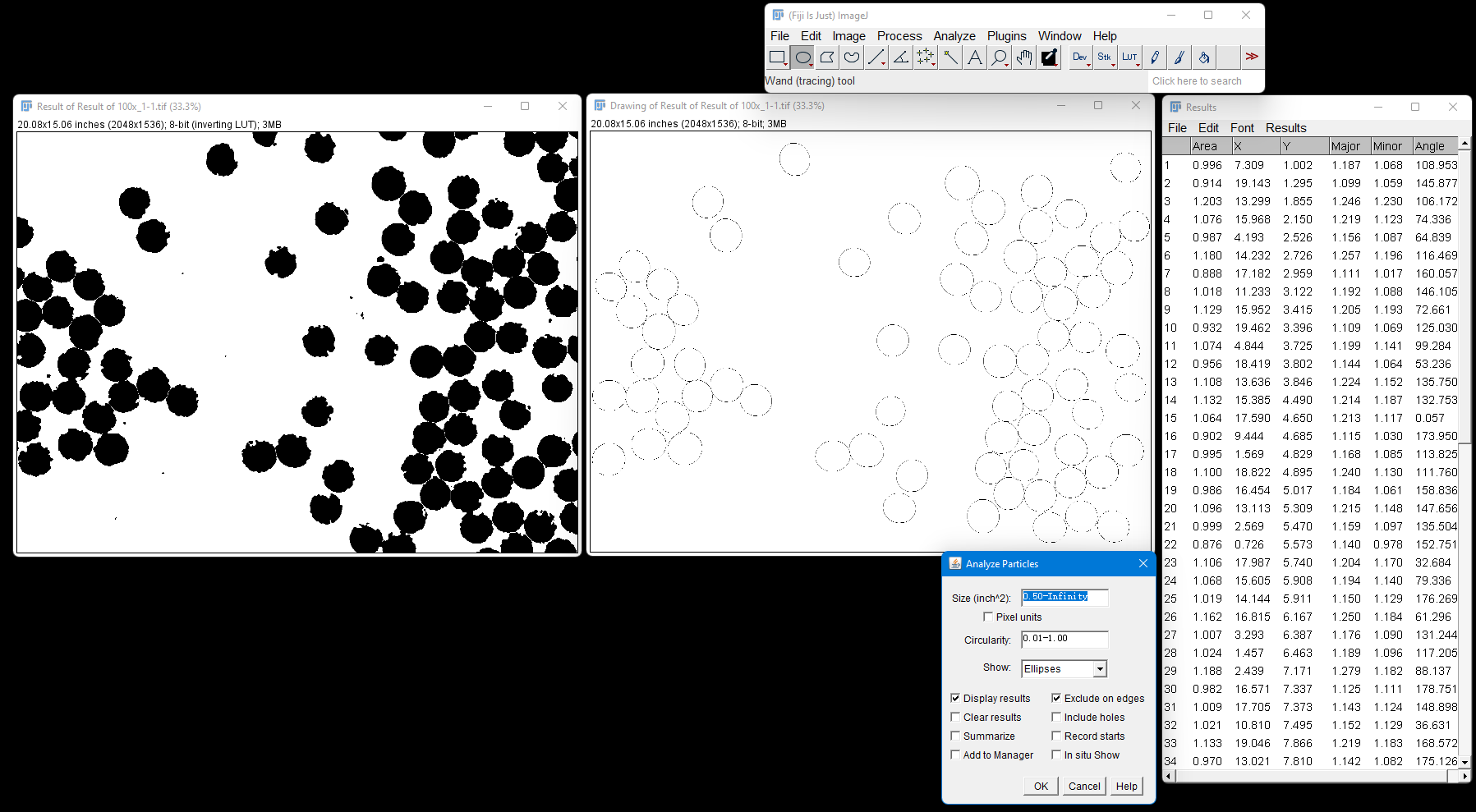Enable the Clear results checkbox

955,717
